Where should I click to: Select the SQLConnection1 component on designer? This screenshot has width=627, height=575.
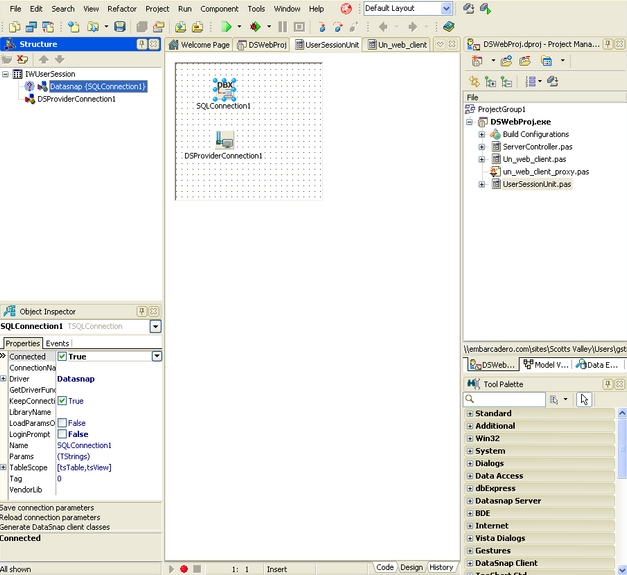point(224,90)
